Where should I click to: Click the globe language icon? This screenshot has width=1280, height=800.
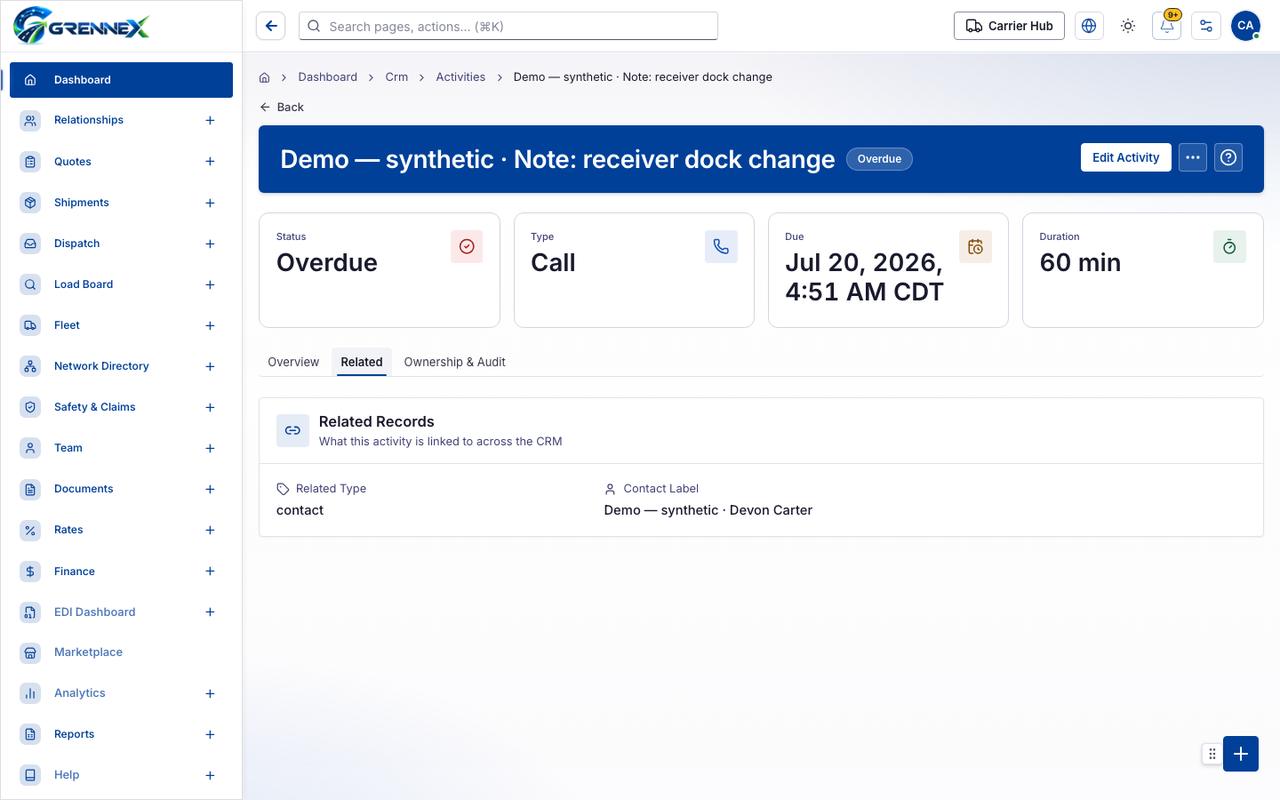coord(1089,26)
